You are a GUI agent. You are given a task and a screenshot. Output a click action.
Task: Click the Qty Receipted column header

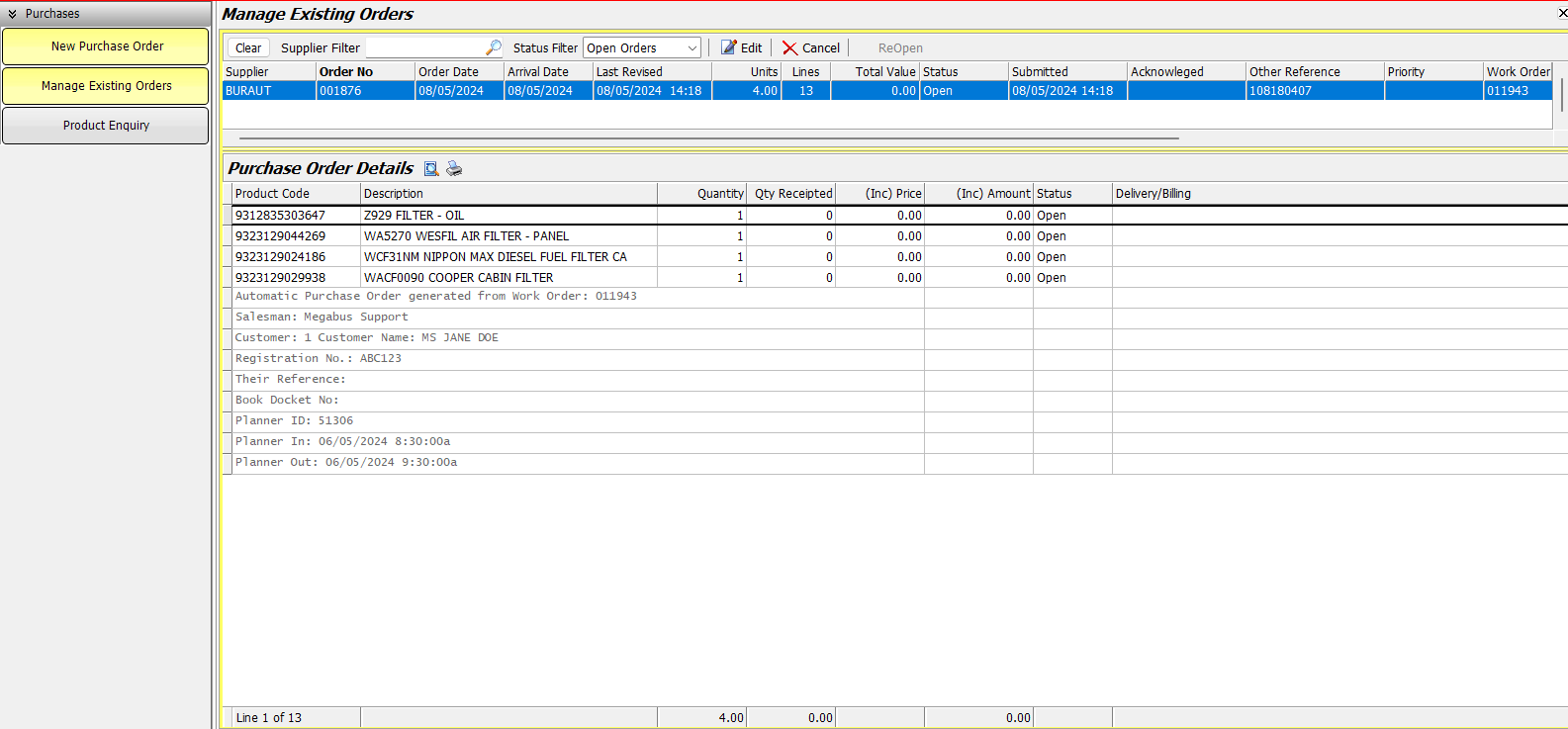point(790,194)
